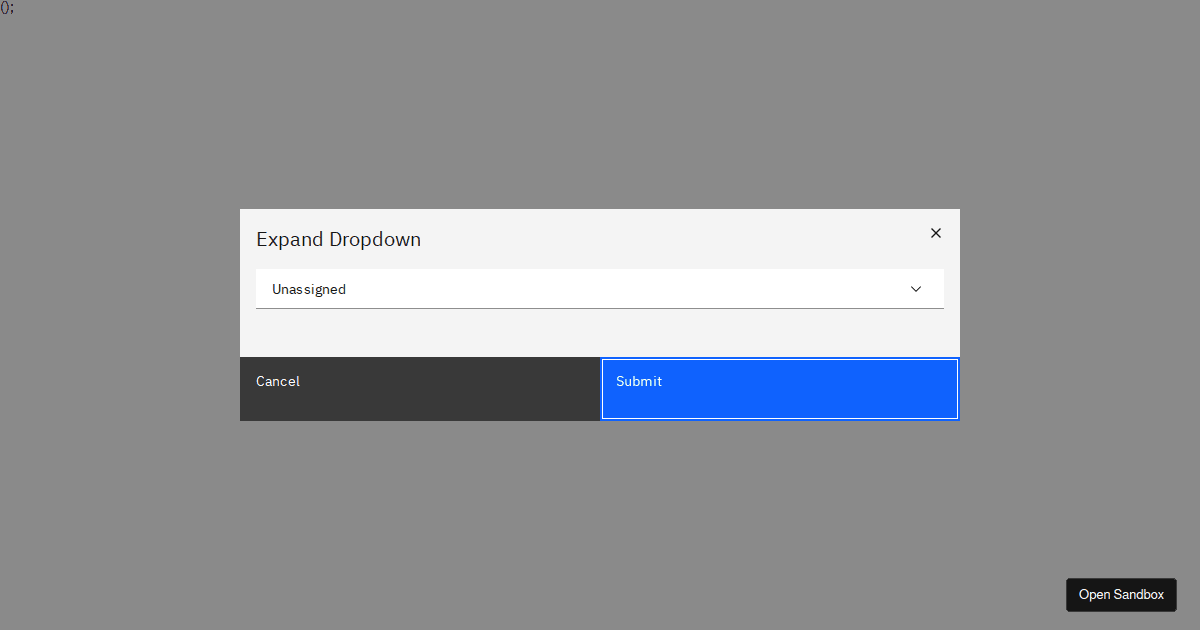
Task: Click the Unassigned label text
Action: (309, 289)
